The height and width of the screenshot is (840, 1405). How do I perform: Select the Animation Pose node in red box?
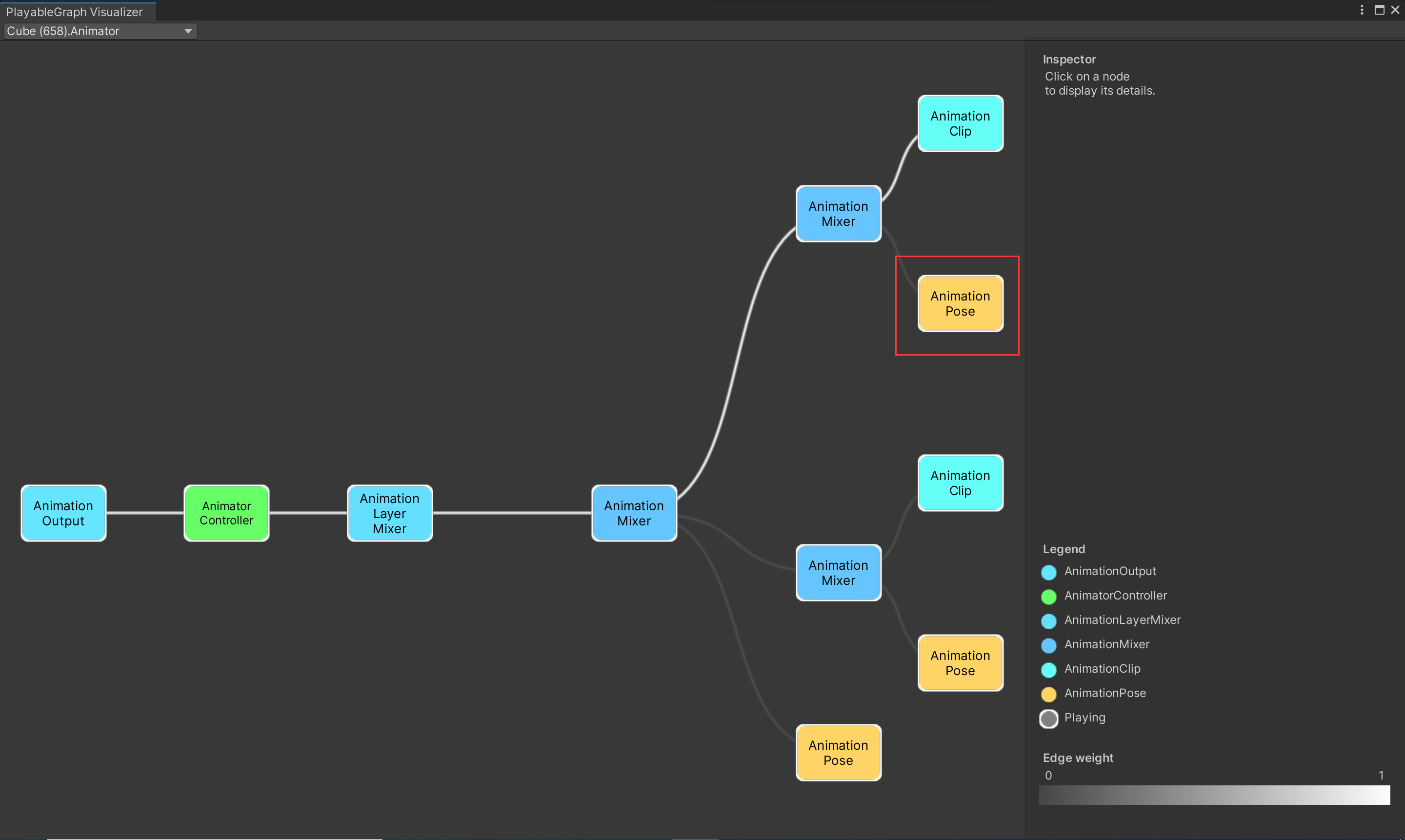(x=961, y=303)
